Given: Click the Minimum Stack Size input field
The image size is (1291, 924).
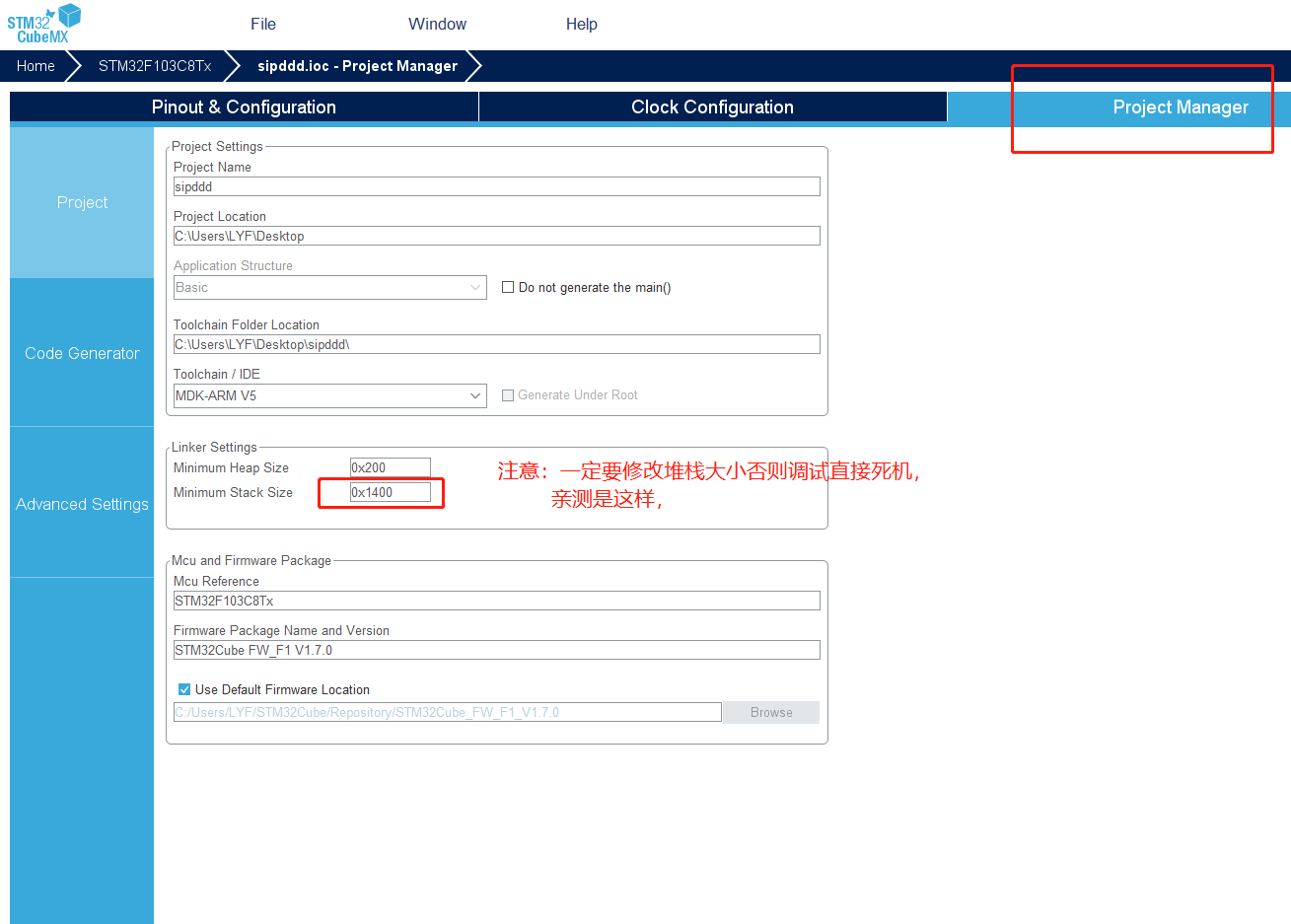Looking at the screenshot, I should coord(390,492).
